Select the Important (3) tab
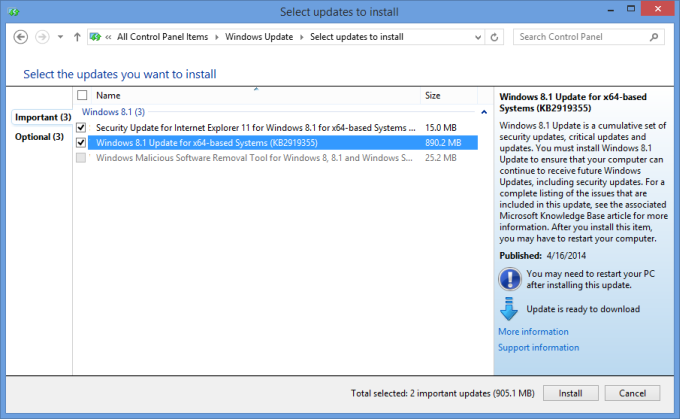Screen dimensions: 680x419 pyautogui.click(x=41, y=117)
